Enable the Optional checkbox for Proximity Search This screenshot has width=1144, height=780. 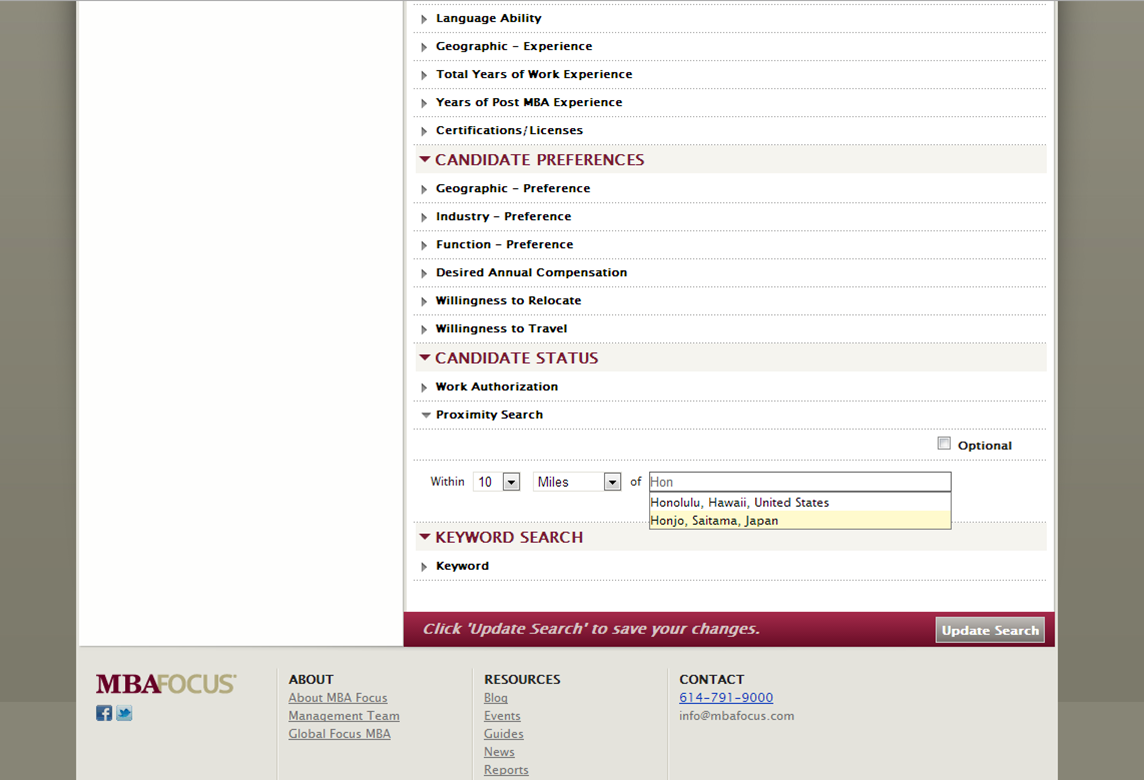pyautogui.click(x=944, y=444)
